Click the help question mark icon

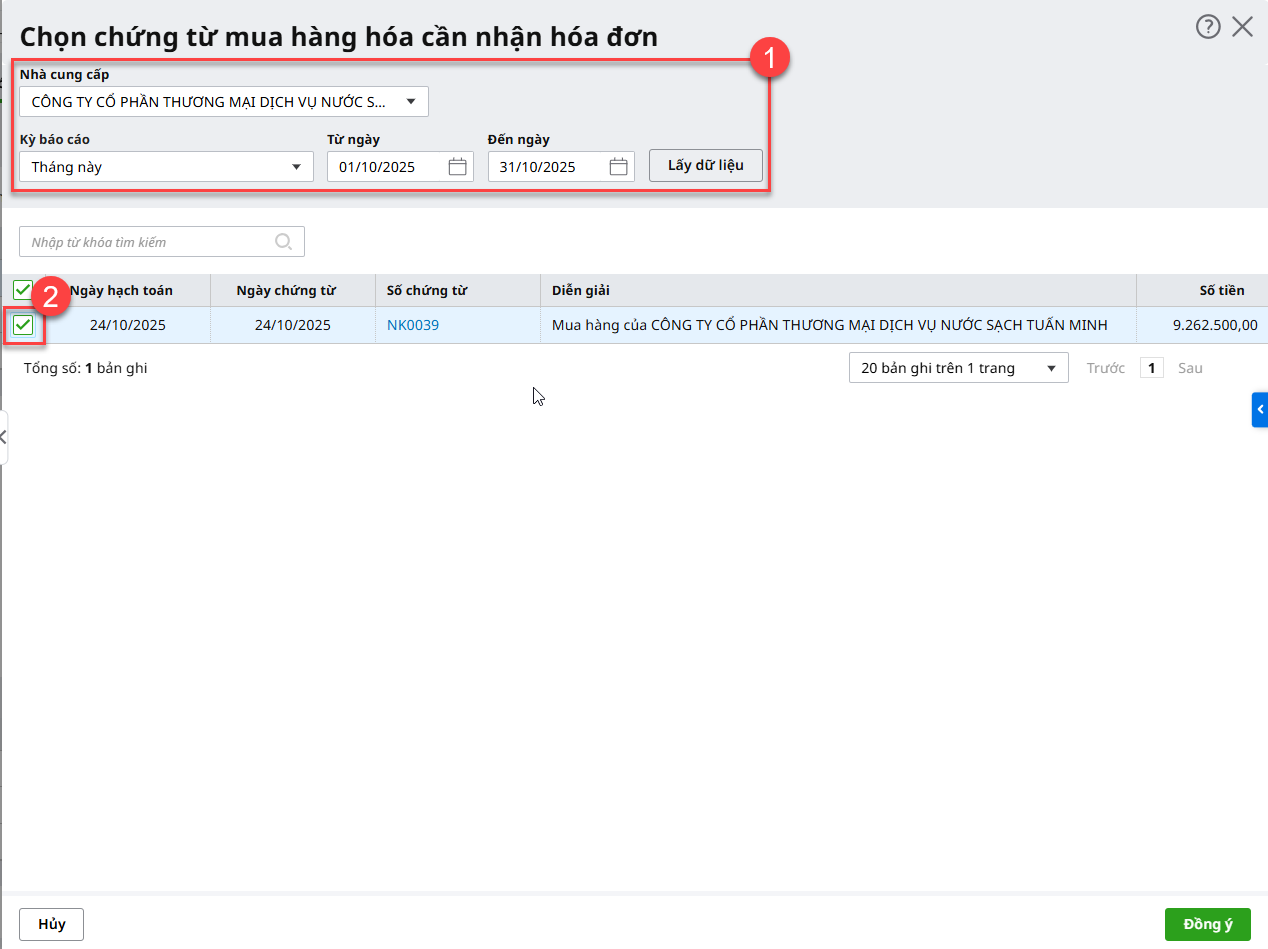[x=1208, y=27]
